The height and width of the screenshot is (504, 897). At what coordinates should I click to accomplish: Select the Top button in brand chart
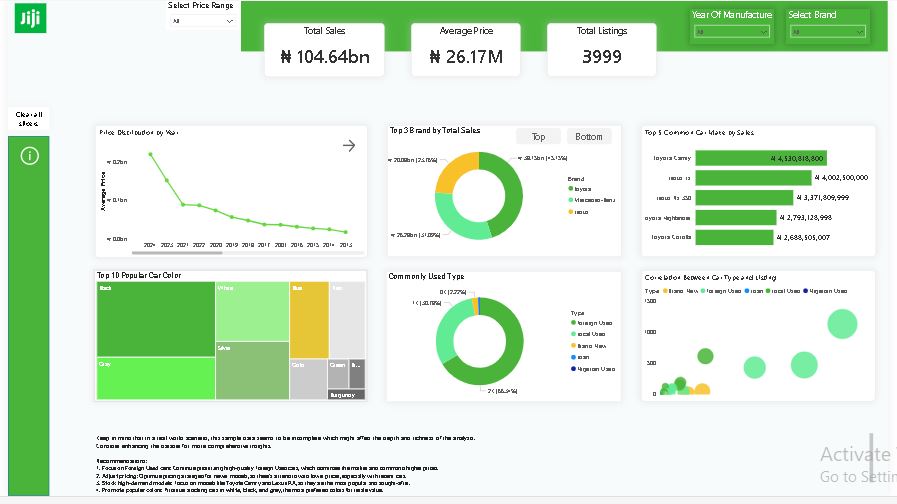coord(538,137)
